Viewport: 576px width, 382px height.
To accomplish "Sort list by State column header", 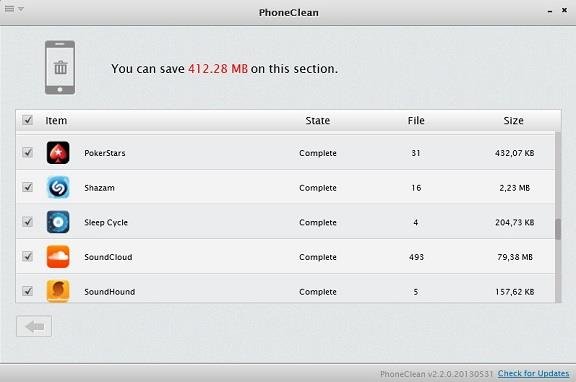I will coord(318,120).
